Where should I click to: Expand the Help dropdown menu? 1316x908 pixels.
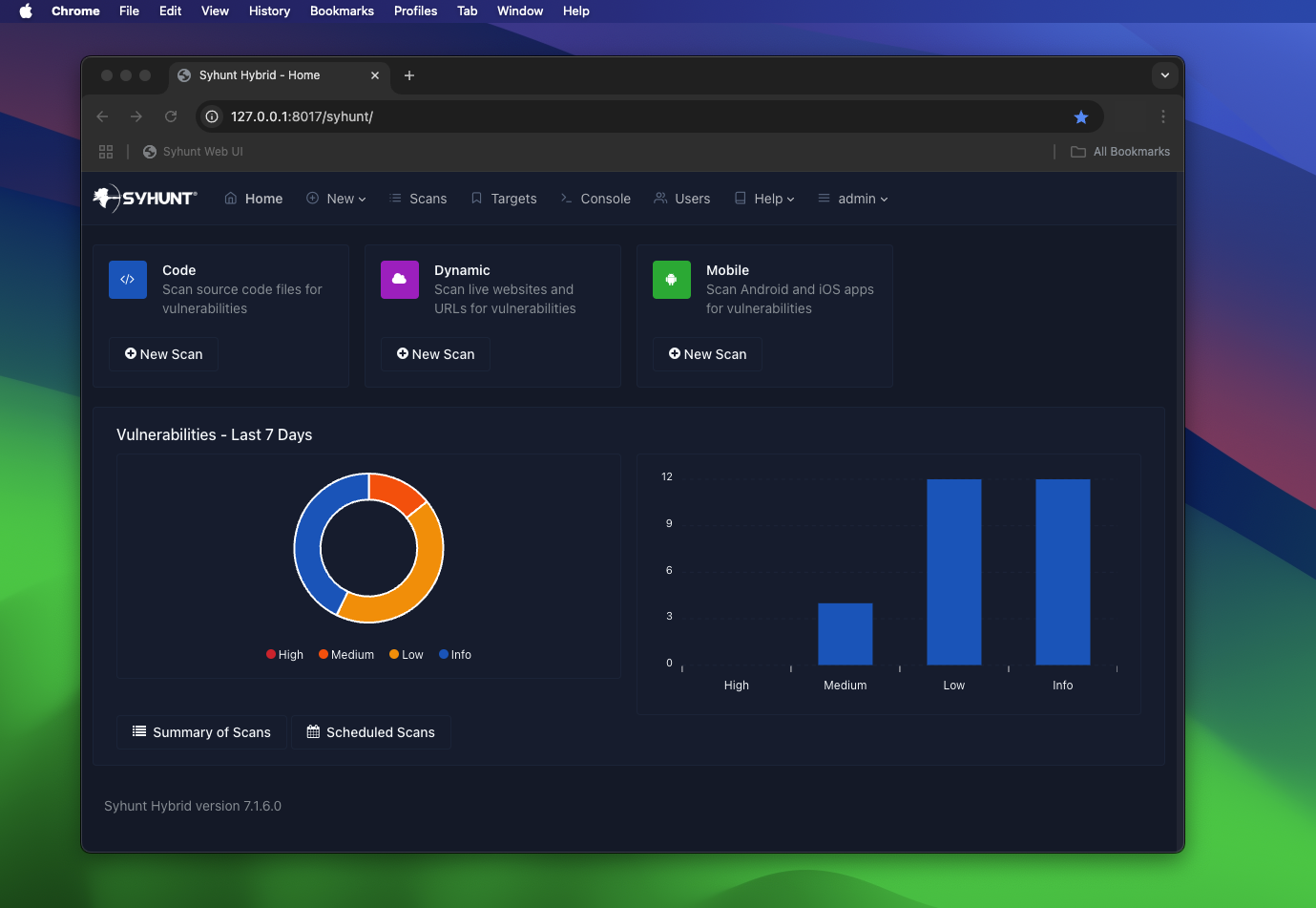(764, 199)
